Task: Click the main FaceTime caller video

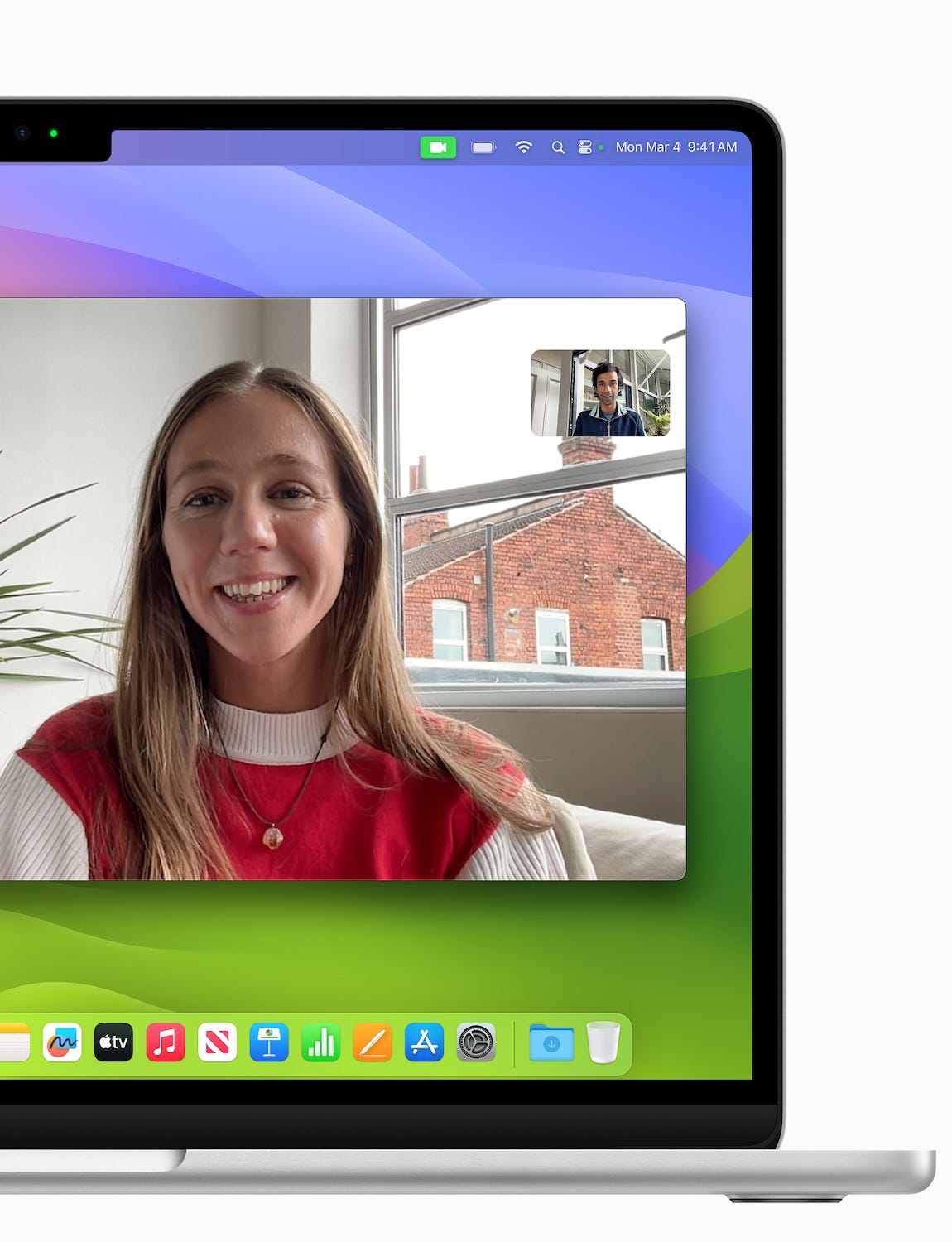Action: (x=343, y=589)
